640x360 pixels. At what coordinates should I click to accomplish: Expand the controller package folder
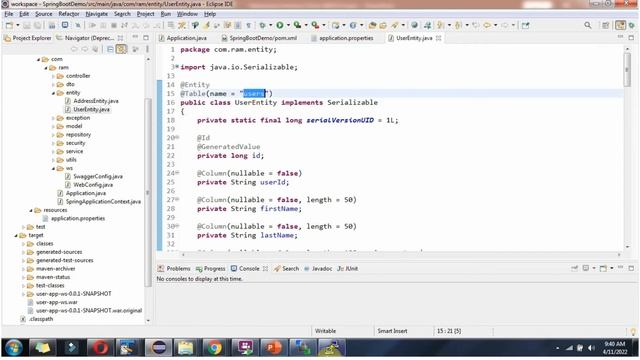53,76
